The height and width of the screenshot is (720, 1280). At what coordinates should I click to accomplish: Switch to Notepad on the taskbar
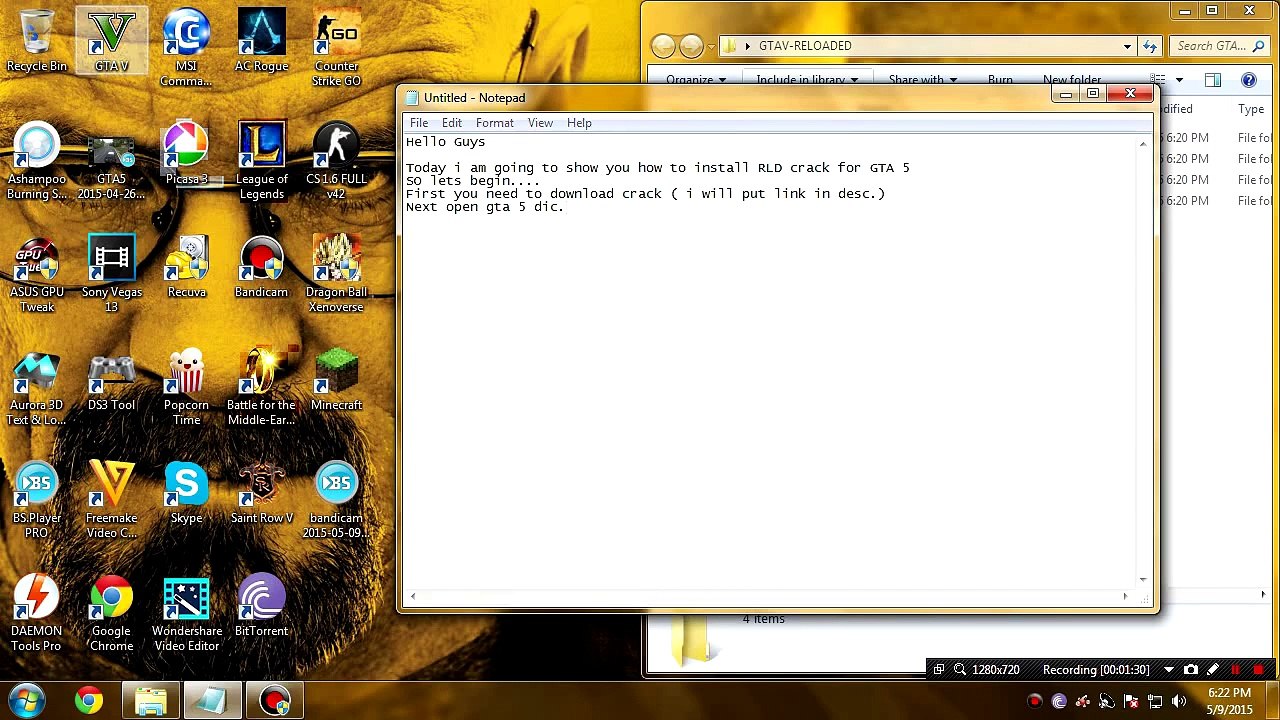[212, 701]
